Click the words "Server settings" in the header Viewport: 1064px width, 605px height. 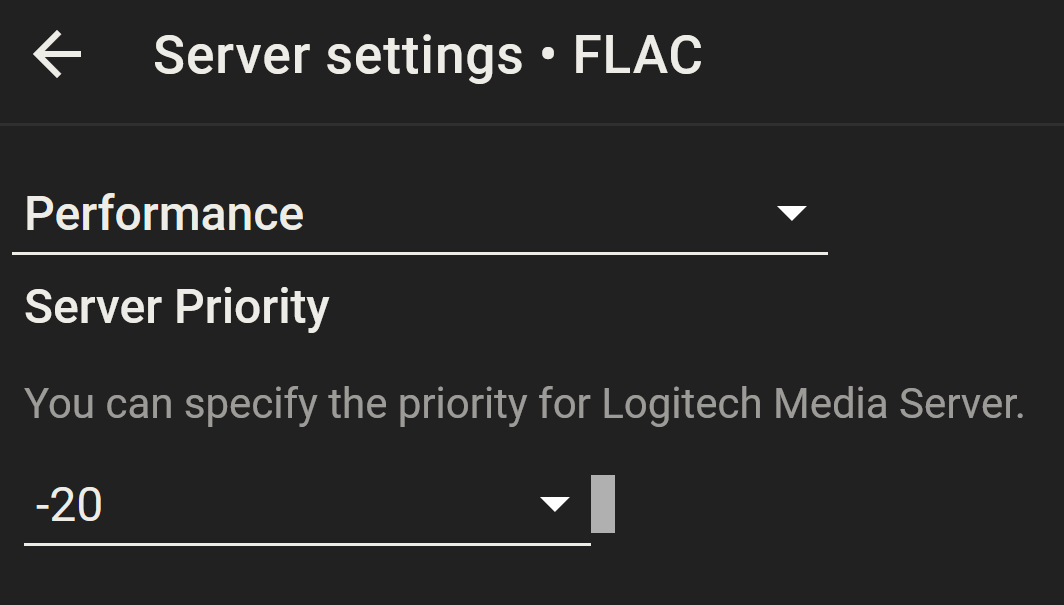point(338,55)
